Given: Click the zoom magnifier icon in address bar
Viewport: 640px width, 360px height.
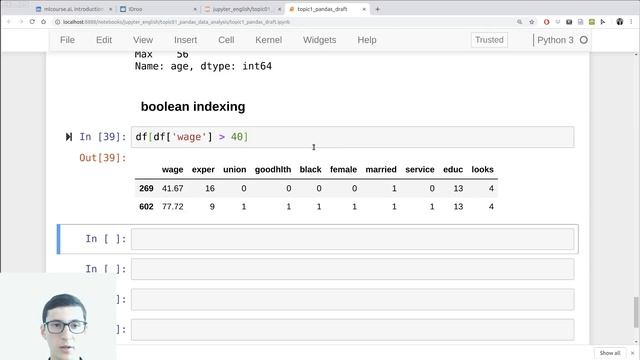Looking at the screenshot, I should pyautogui.click(x=520, y=22).
